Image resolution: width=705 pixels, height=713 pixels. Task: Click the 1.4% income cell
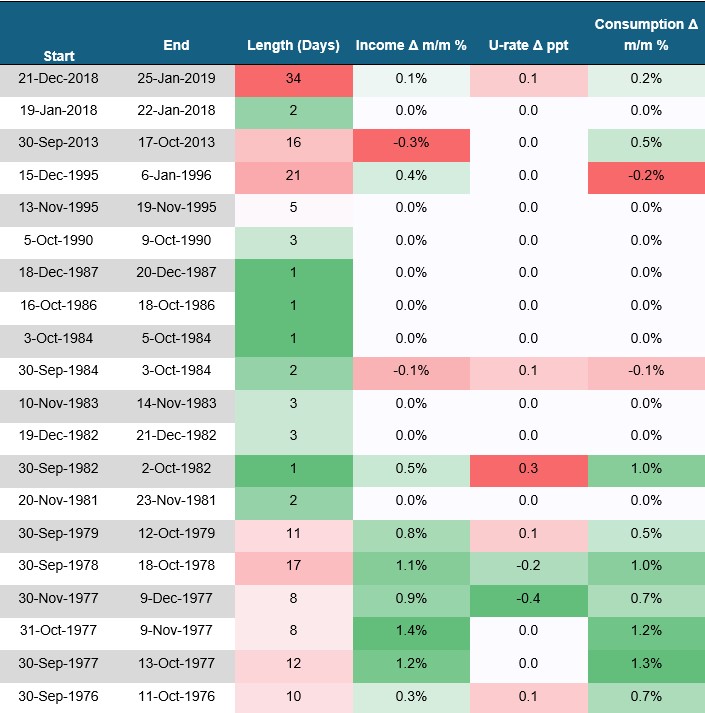[x=411, y=632]
